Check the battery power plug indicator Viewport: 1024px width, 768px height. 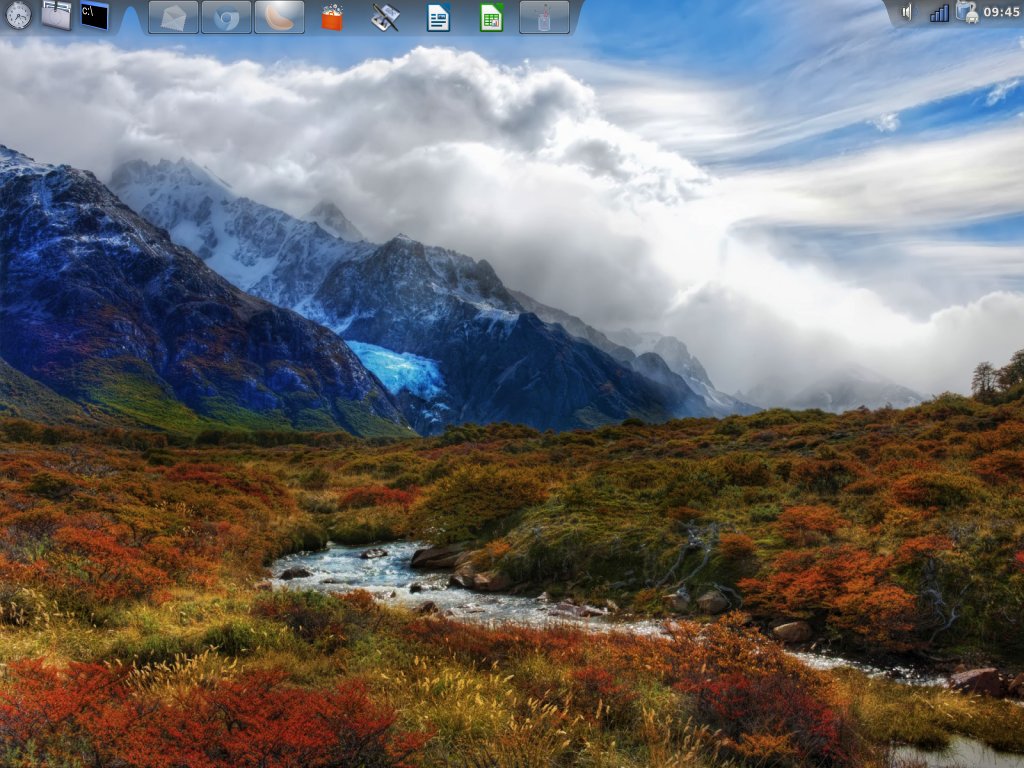coord(967,12)
